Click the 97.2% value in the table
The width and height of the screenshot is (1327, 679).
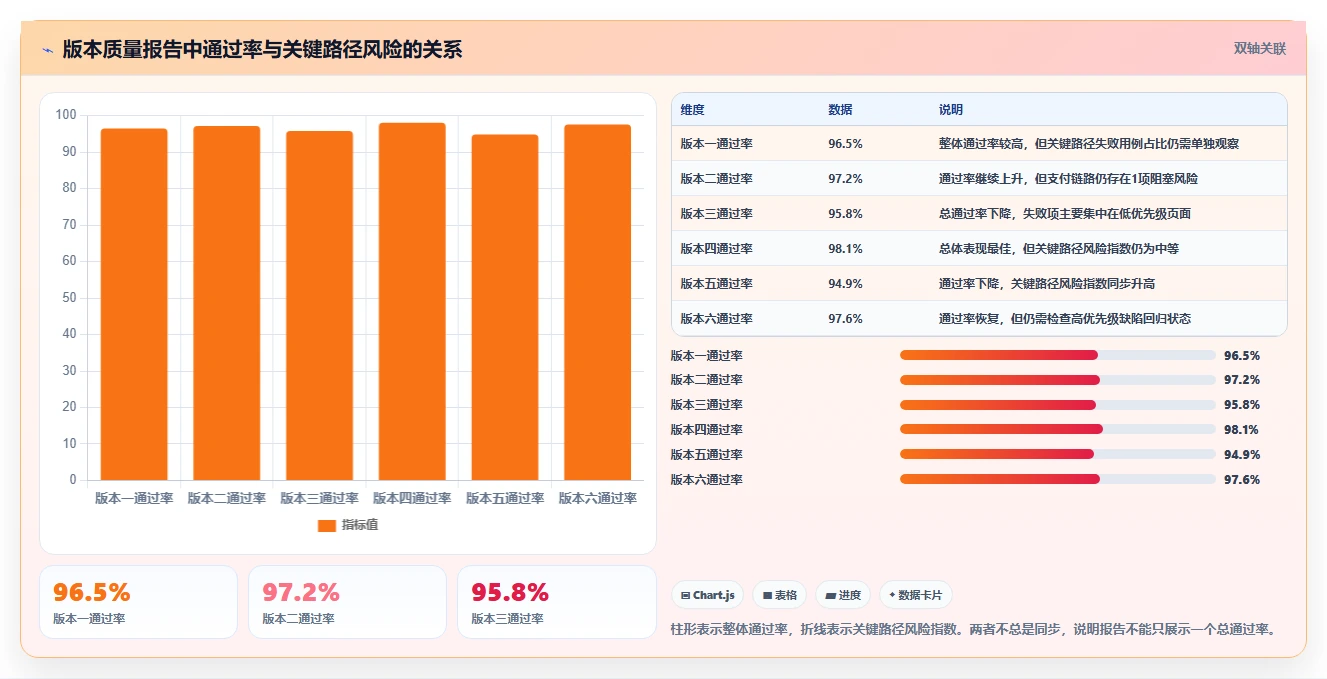845,179
